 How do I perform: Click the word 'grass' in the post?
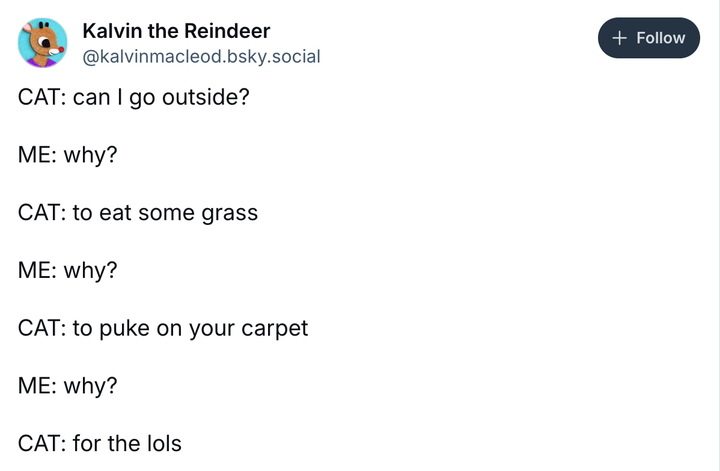point(230,214)
